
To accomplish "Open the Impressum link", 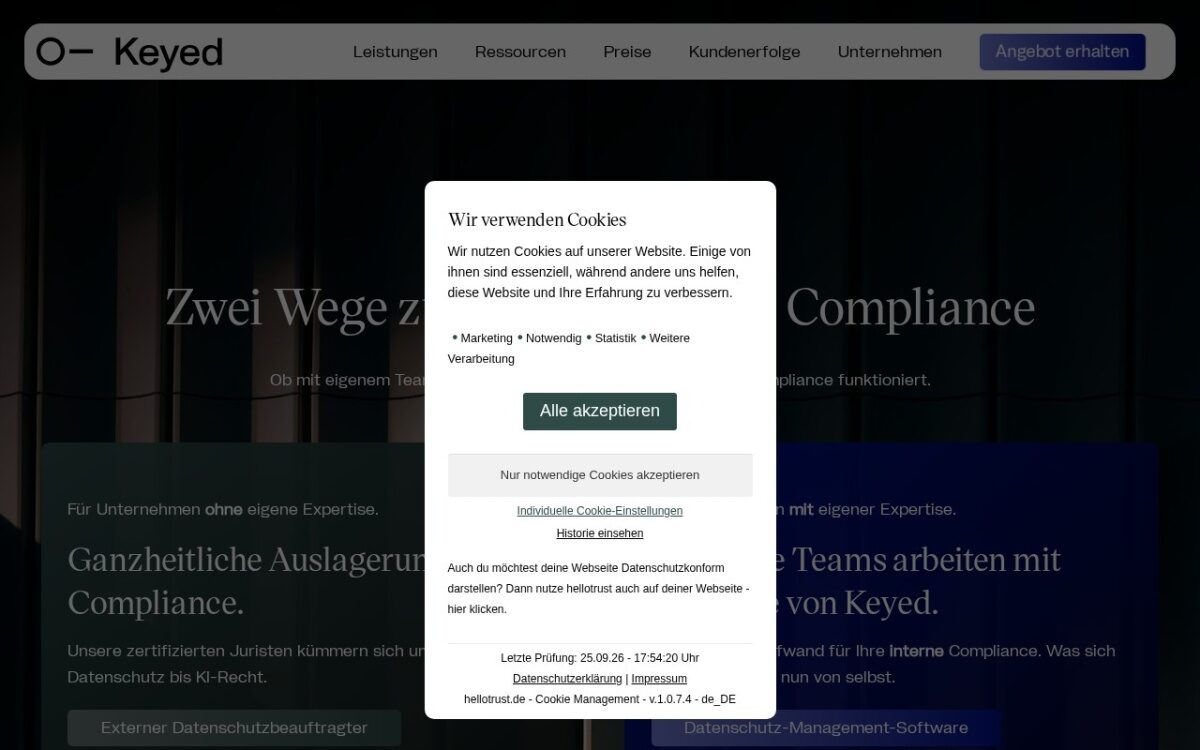I will pos(659,679).
